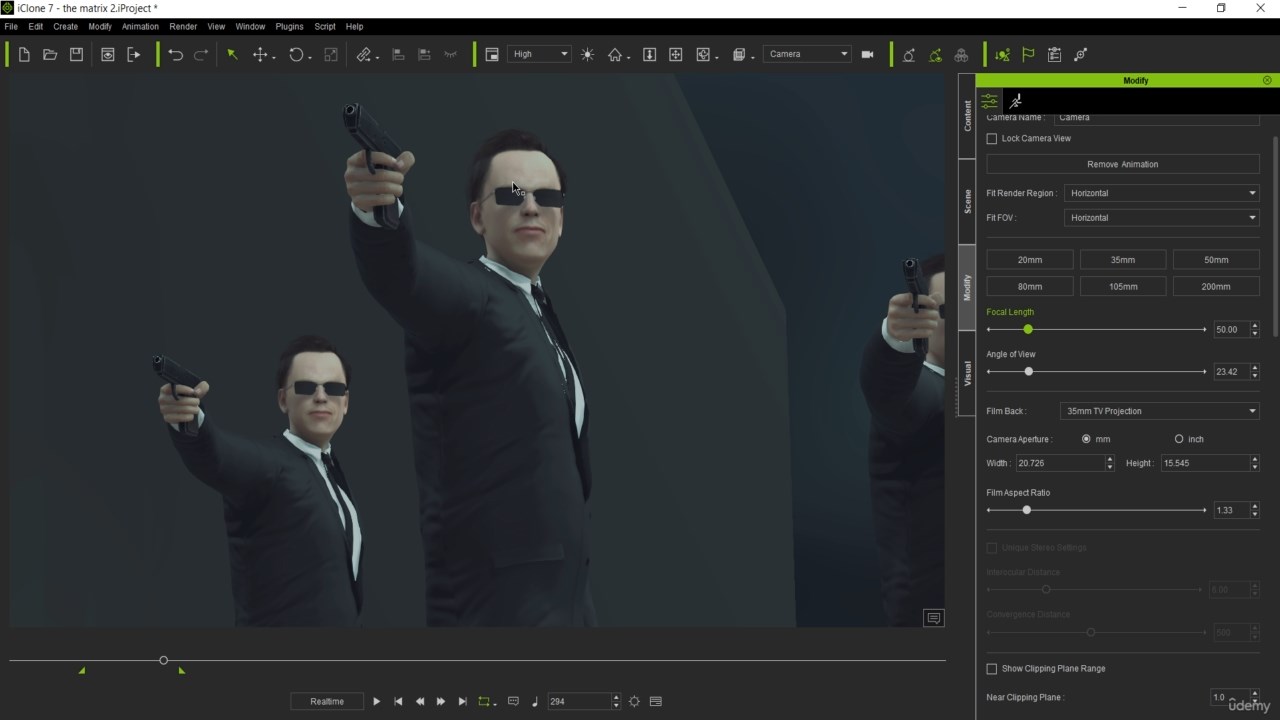Click the Remove Animation button
The image size is (1280, 720).
pyautogui.click(x=1123, y=164)
